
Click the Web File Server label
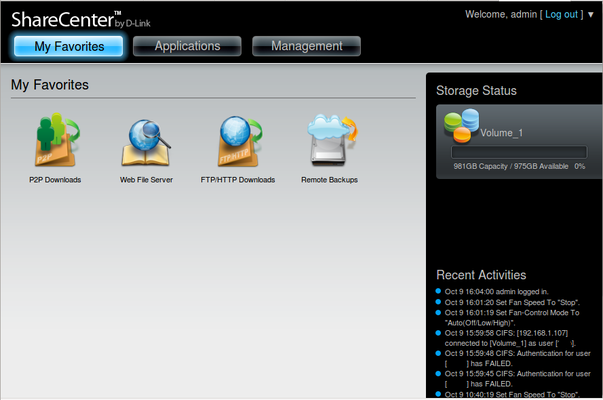[146, 180]
